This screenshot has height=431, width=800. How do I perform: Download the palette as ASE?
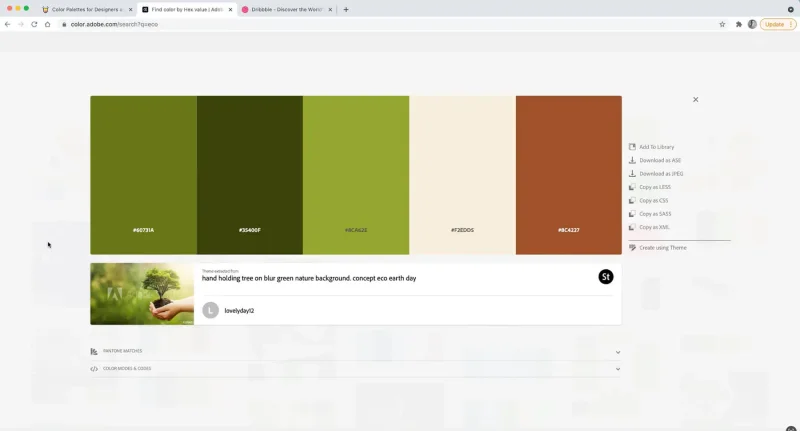pyautogui.click(x=655, y=160)
